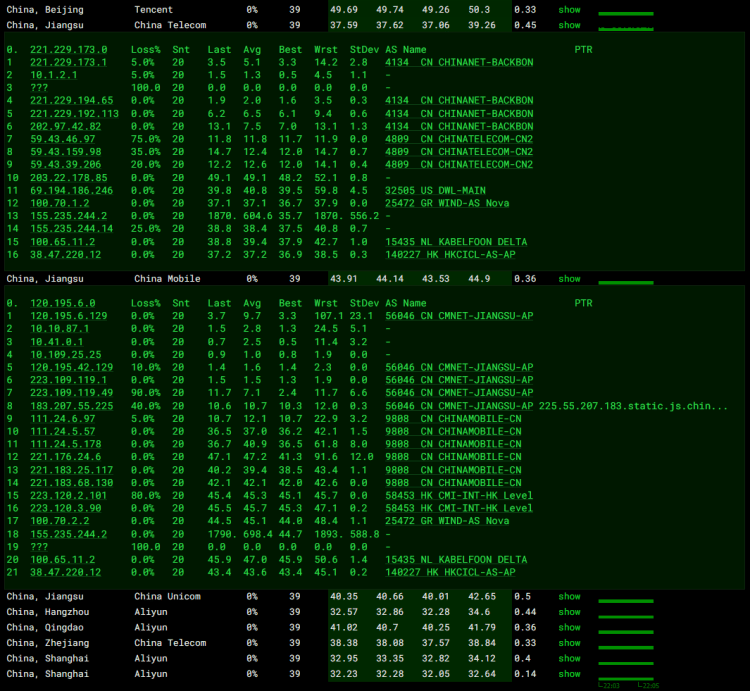This screenshot has width=750, height=691.
Task: Open hop IP 203.22.178.85 link
Action: (x=68, y=178)
